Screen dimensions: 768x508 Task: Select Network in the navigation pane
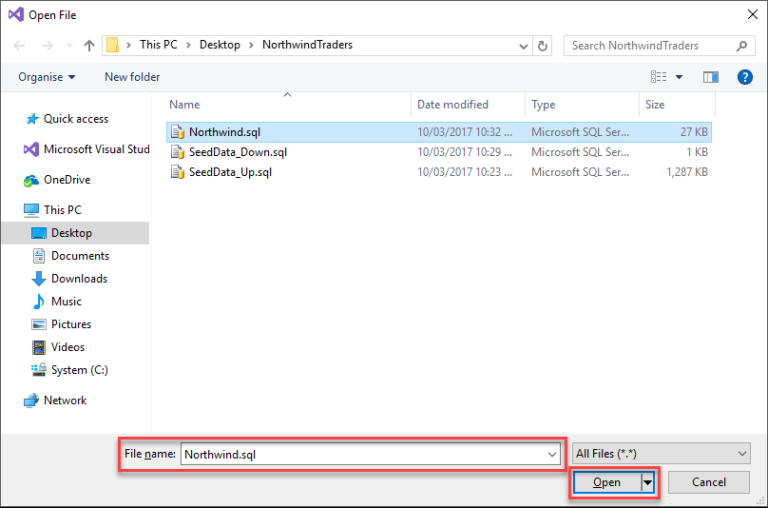65,400
